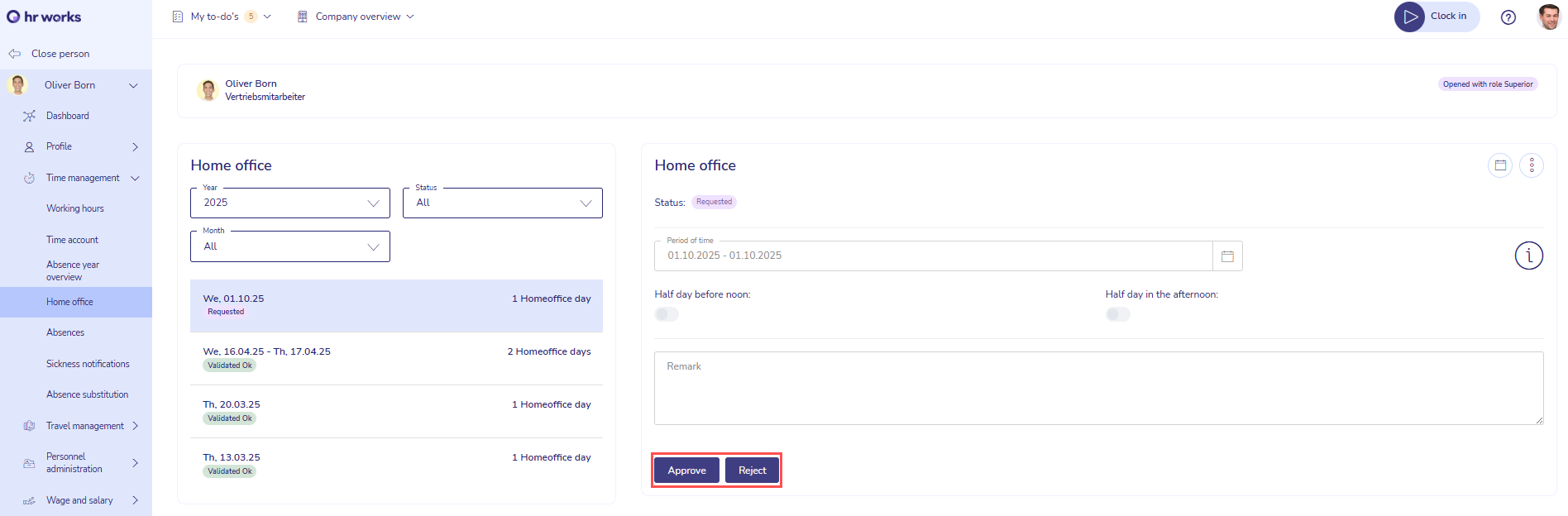The image size is (1568, 516).
Task: Open the date picker calendar icon
Action: point(1227,256)
